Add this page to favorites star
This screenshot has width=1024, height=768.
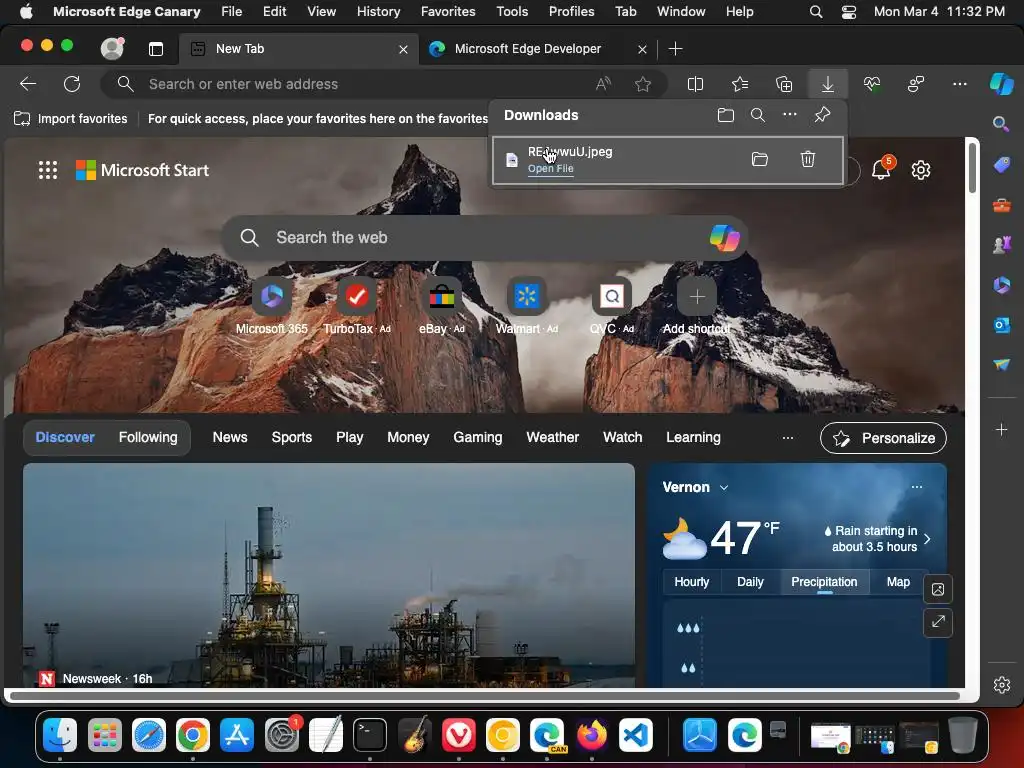(643, 84)
